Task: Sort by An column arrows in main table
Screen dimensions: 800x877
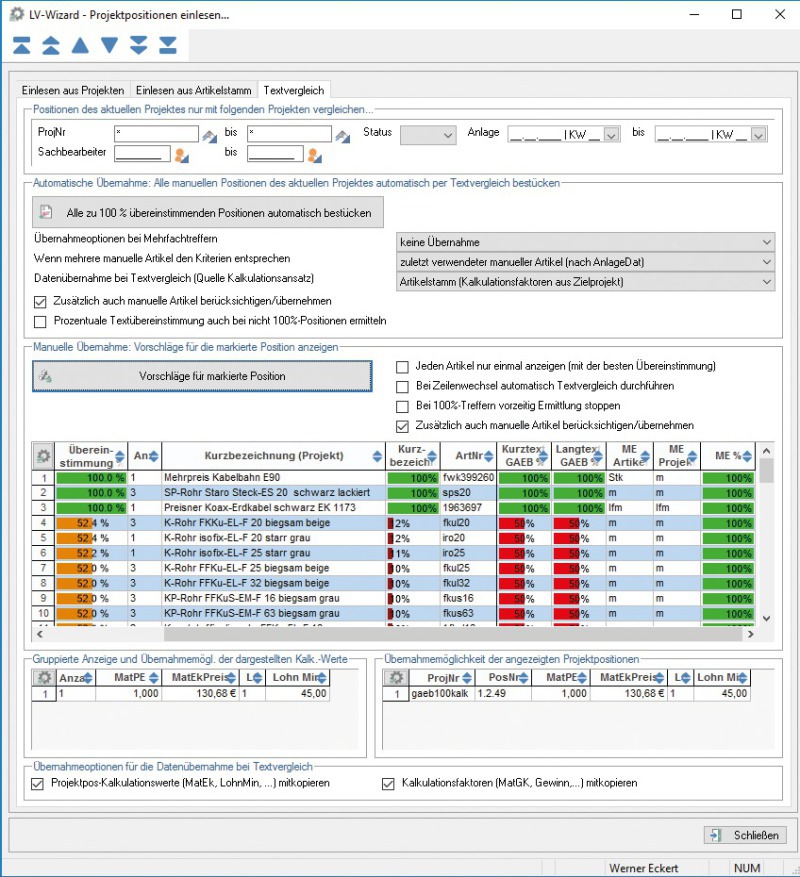Action: [154, 456]
